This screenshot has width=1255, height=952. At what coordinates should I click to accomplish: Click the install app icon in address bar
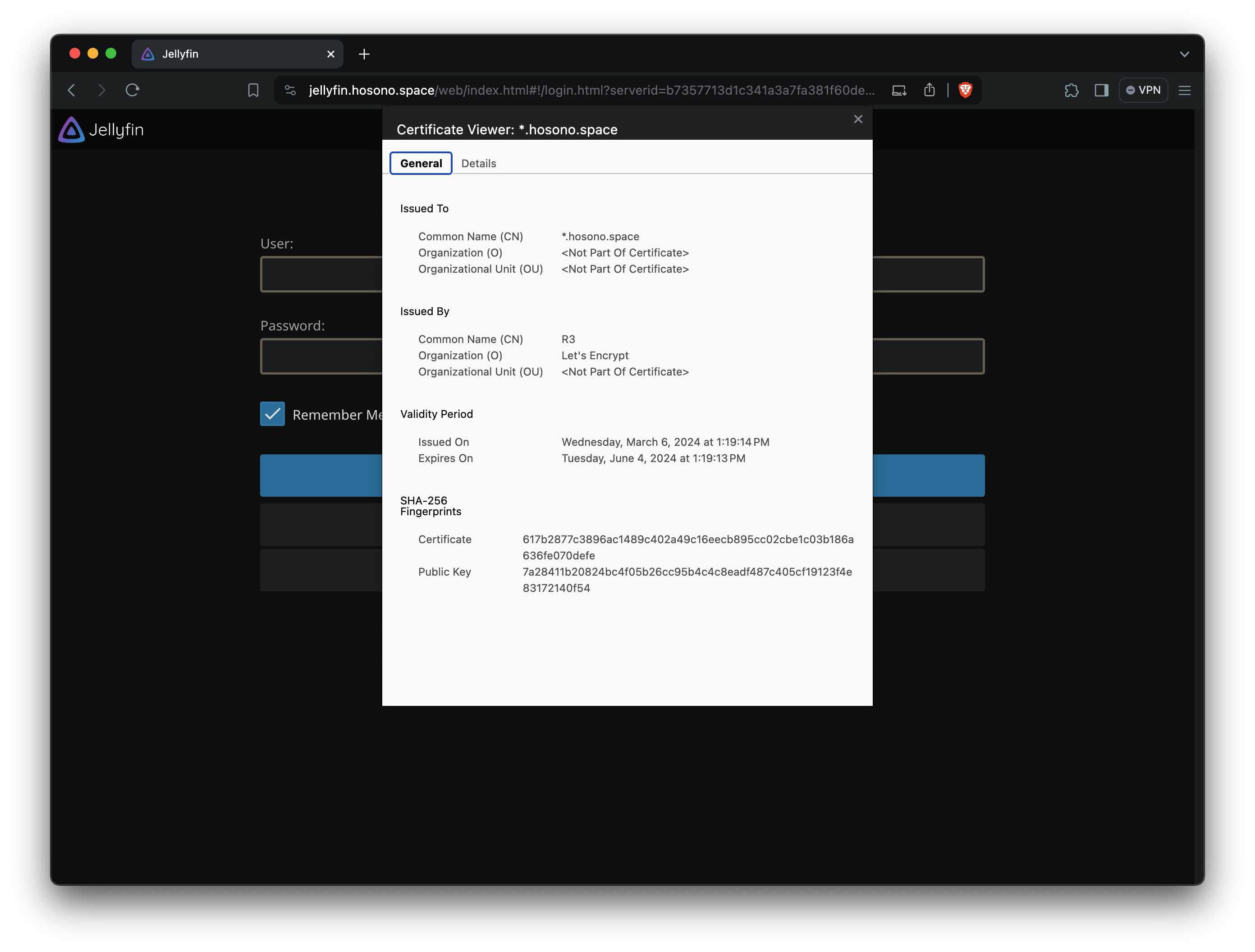click(x=899, y=90)
